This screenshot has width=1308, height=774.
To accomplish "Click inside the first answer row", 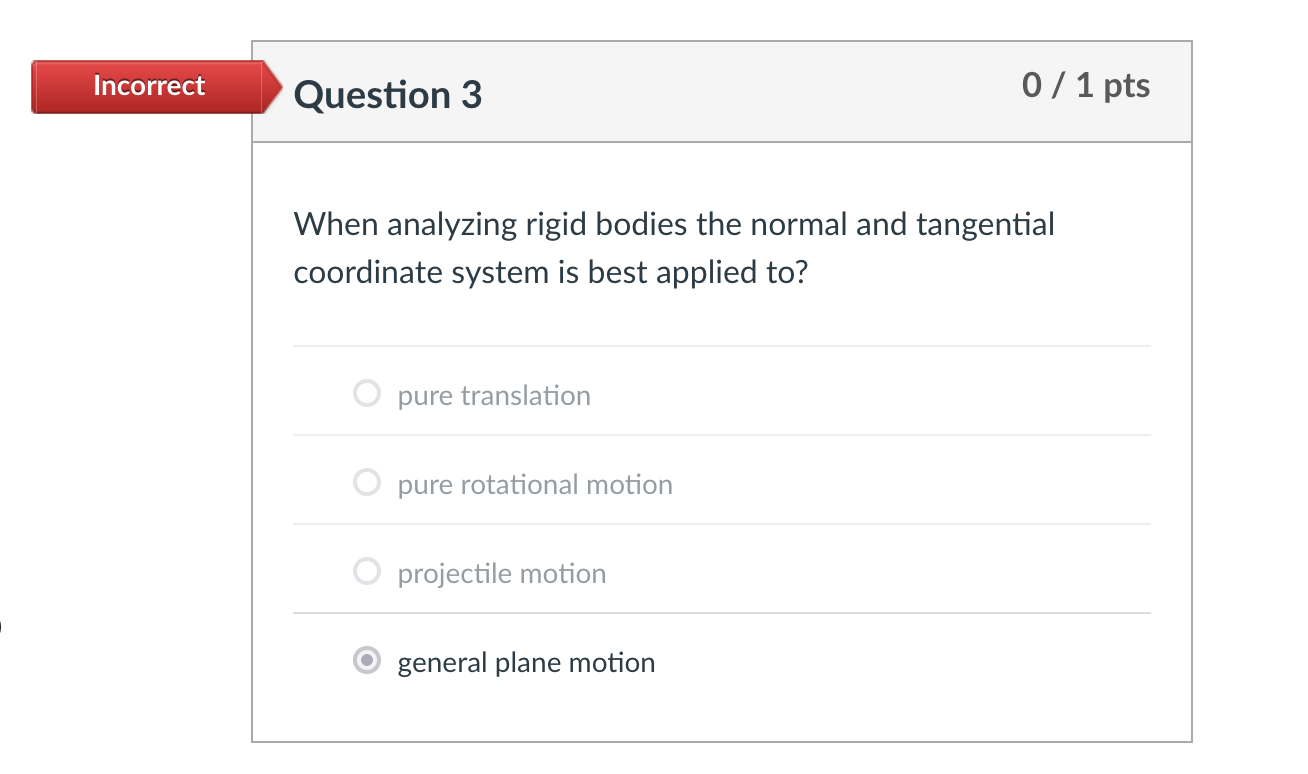I will [x=722, y=393].
